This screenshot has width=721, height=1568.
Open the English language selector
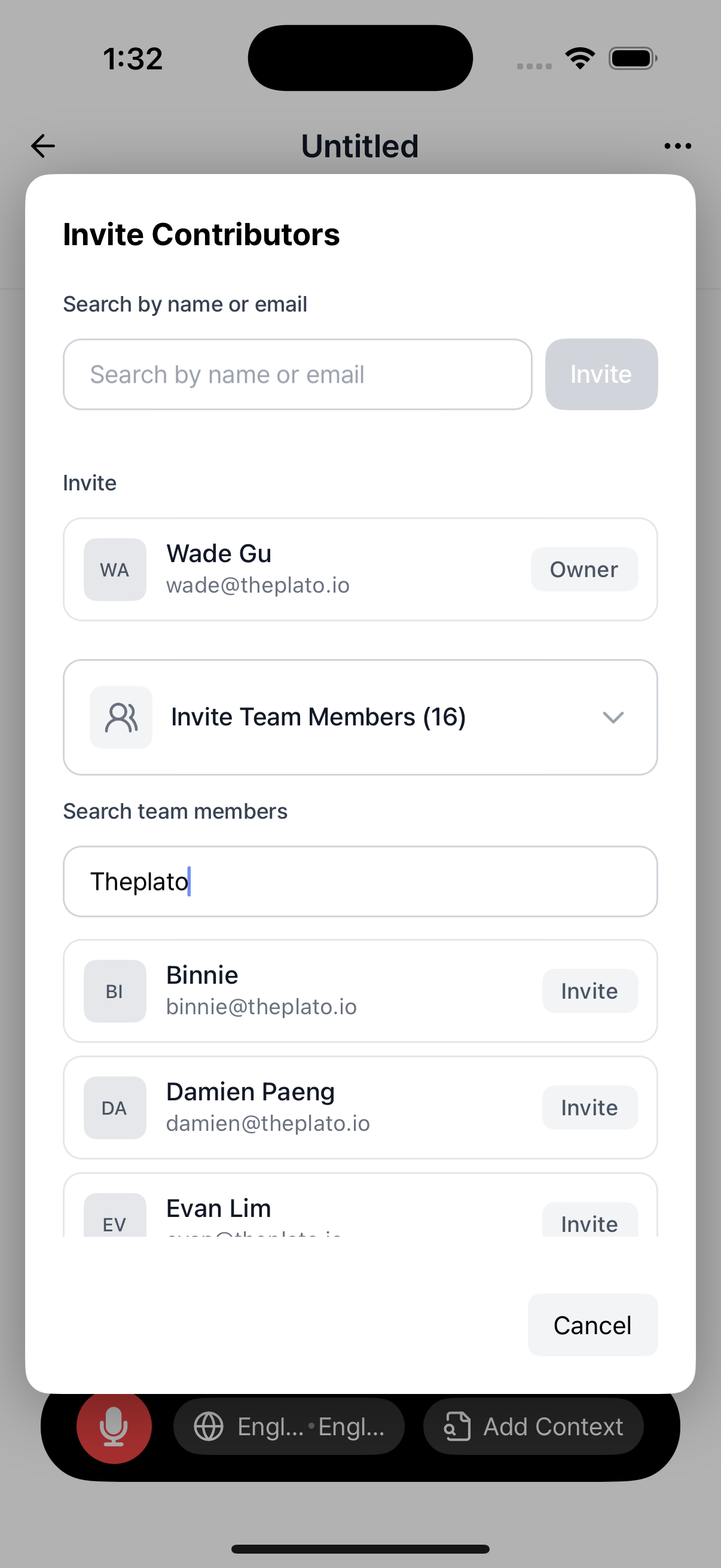(x=289, y=1426)
